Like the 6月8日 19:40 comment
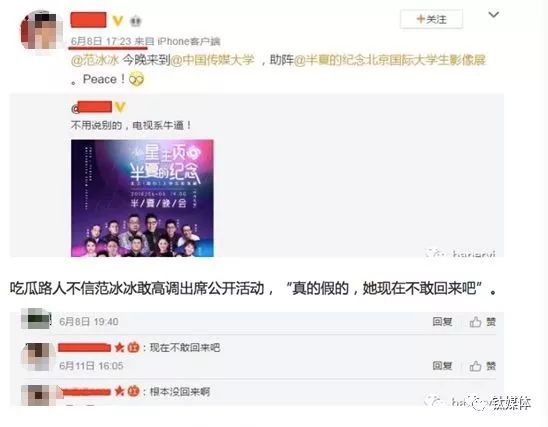This screenshot has width=548, height=427. 483,321
